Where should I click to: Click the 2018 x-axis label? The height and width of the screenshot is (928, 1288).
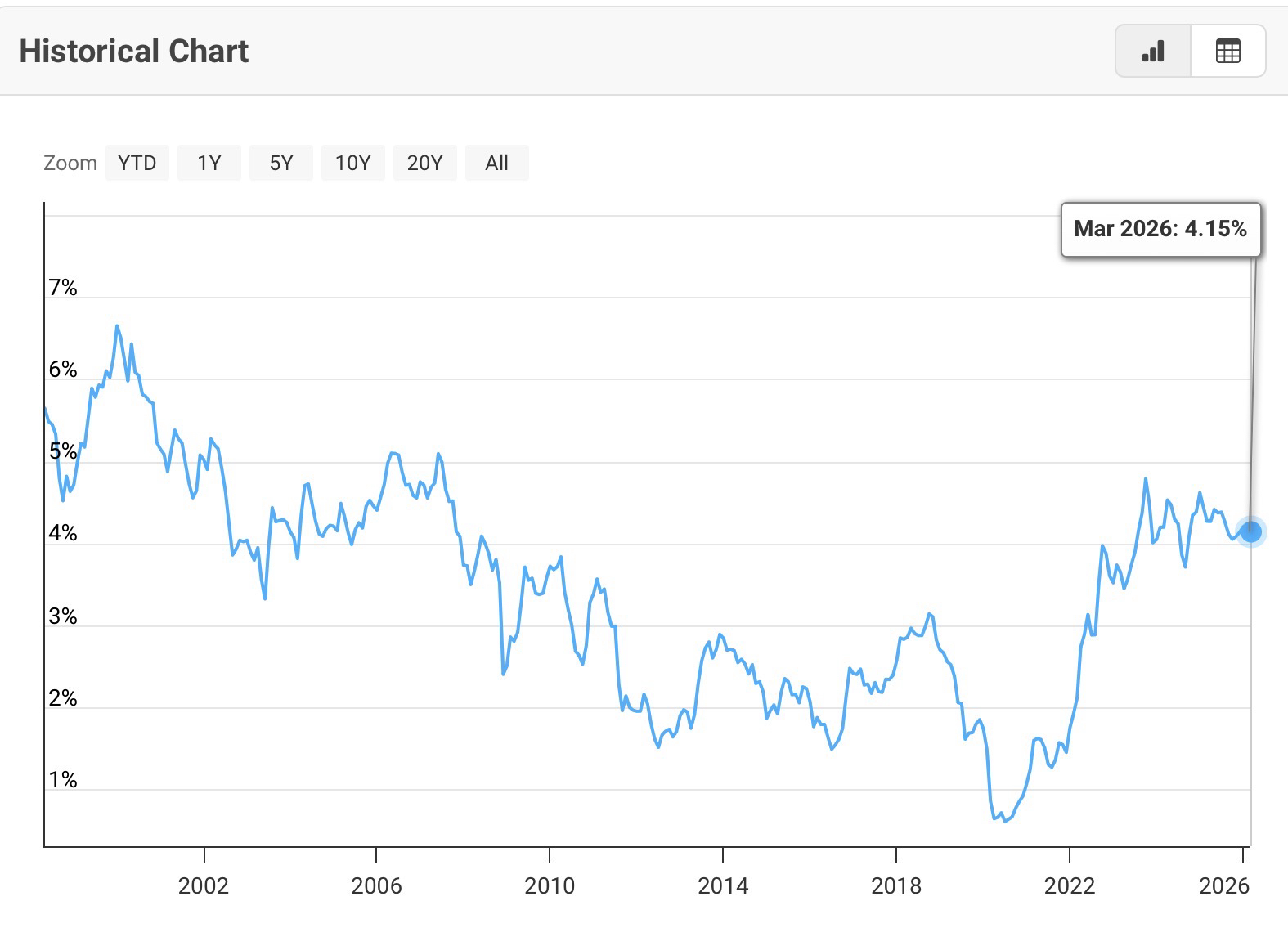pyautogui.click(x=896, y=885)
